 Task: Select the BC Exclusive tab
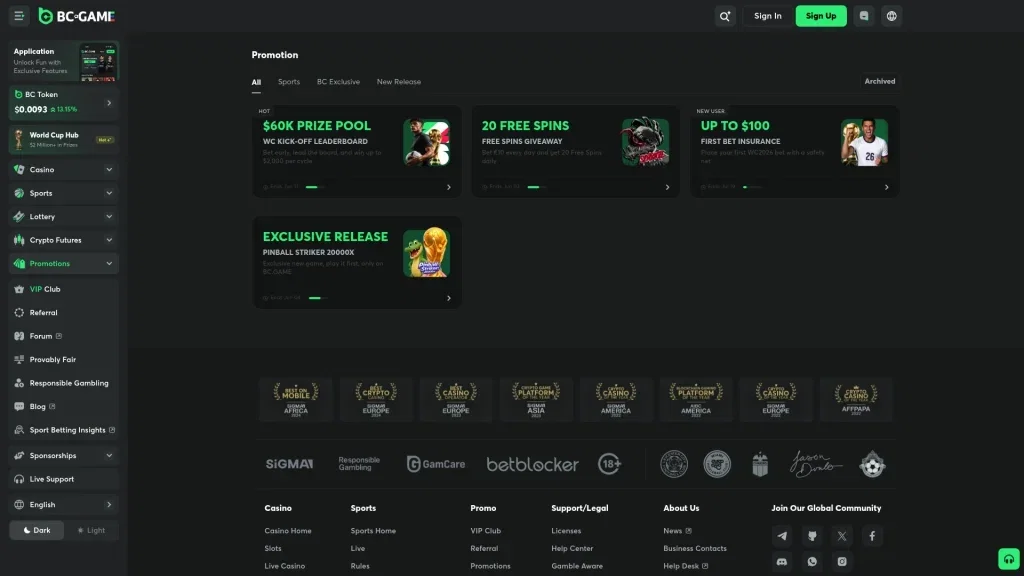coord(338,82)
